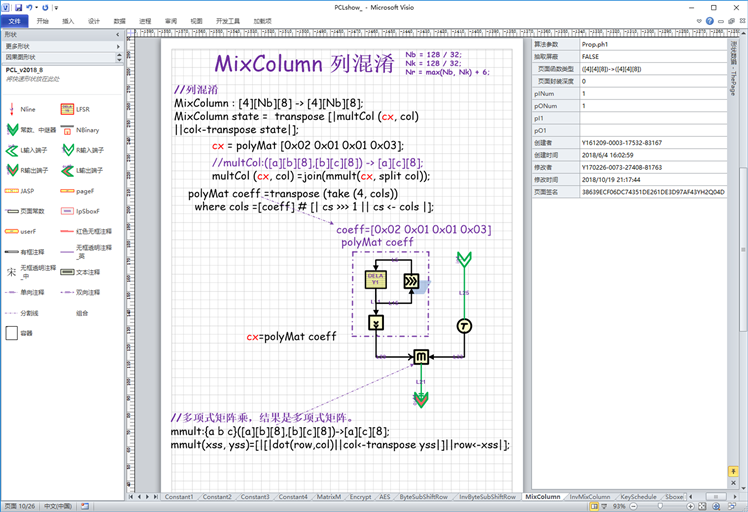The height and width of the screenshot is (512, 748).
Task: Switch to the 插入 (Insert) ribbon tab
Action: 68,20
